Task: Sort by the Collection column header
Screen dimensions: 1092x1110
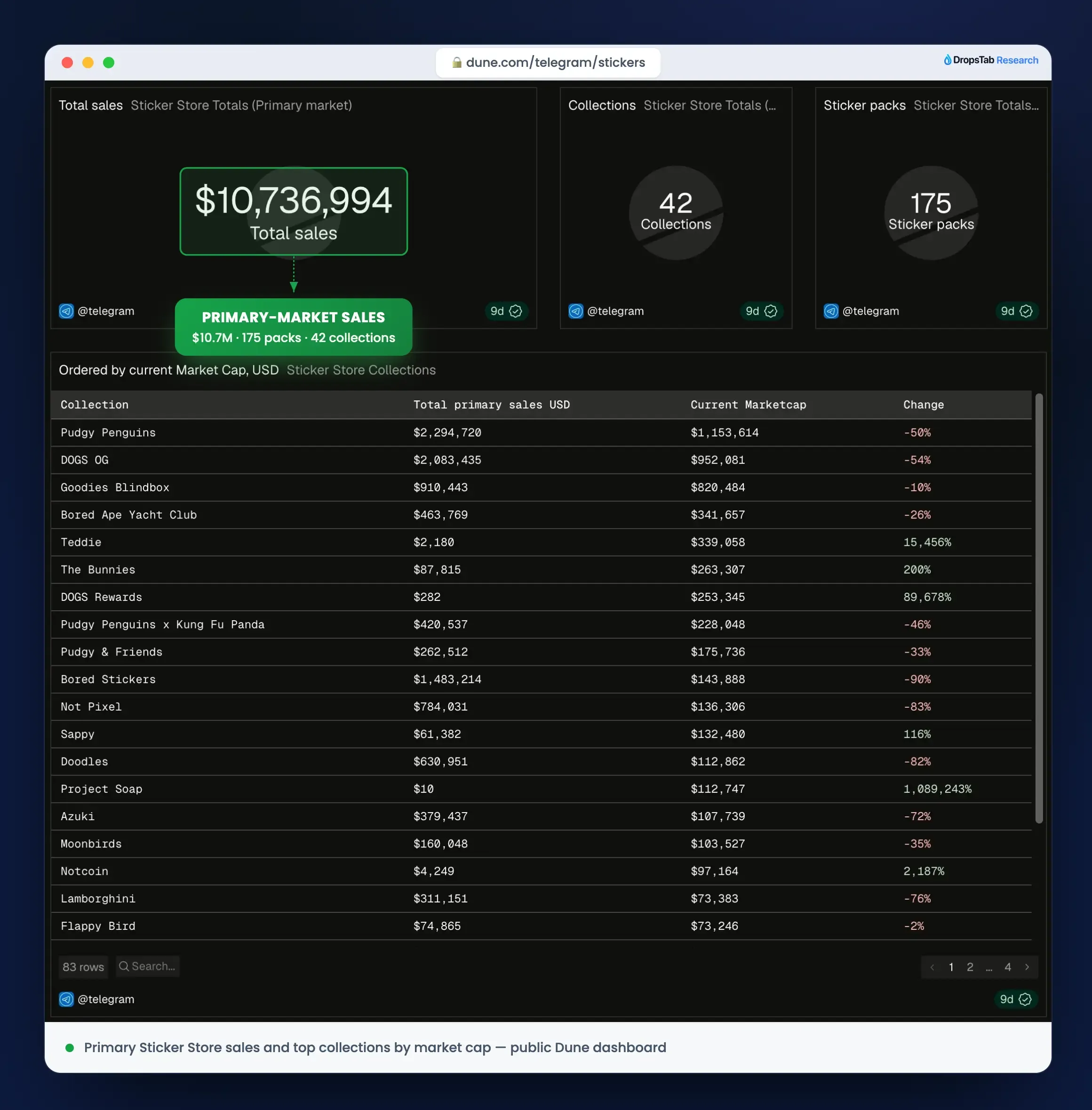Action: (x=95, y=404)
